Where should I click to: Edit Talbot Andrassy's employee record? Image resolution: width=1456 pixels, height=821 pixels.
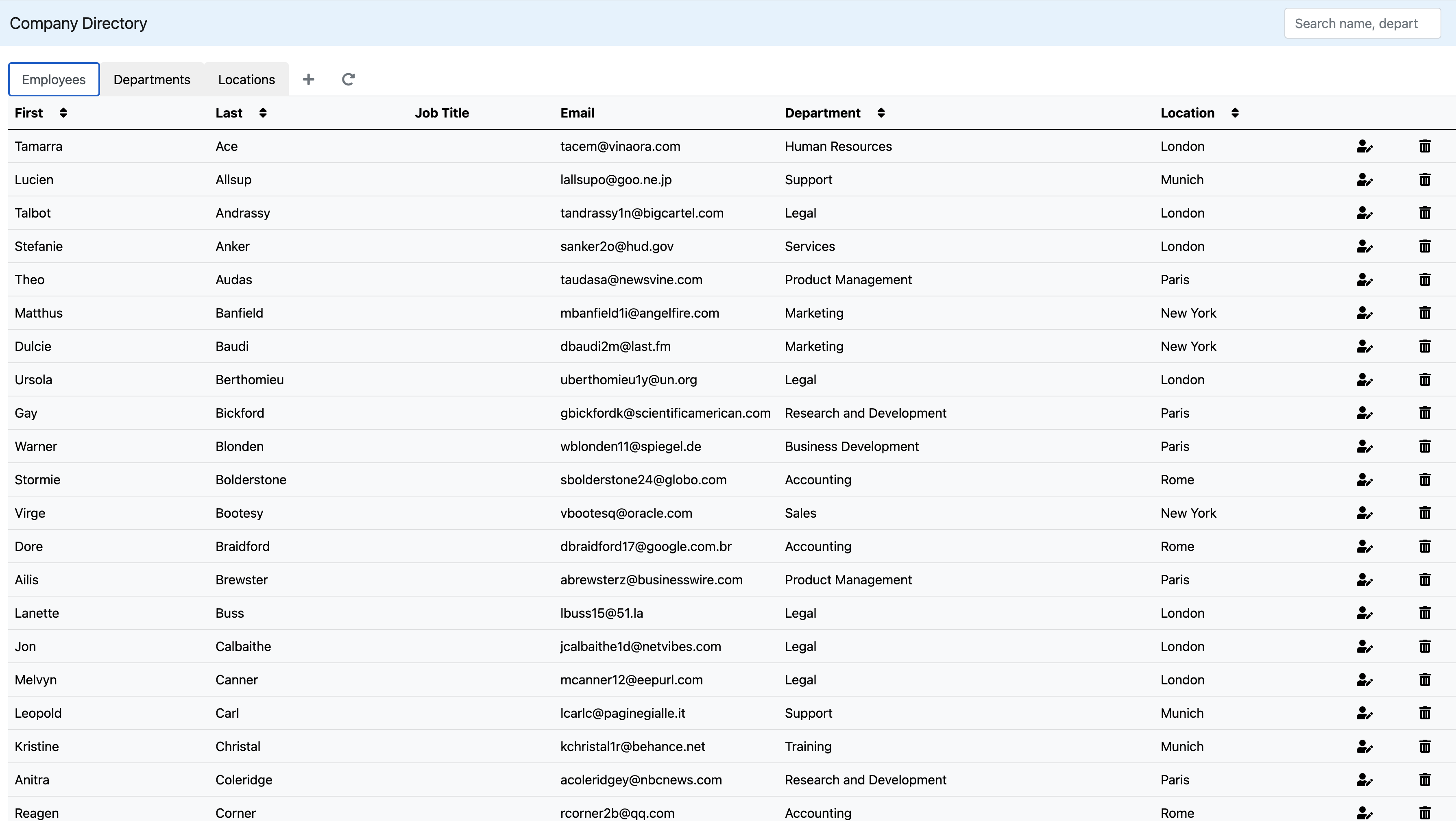(x=1364, y=213)
